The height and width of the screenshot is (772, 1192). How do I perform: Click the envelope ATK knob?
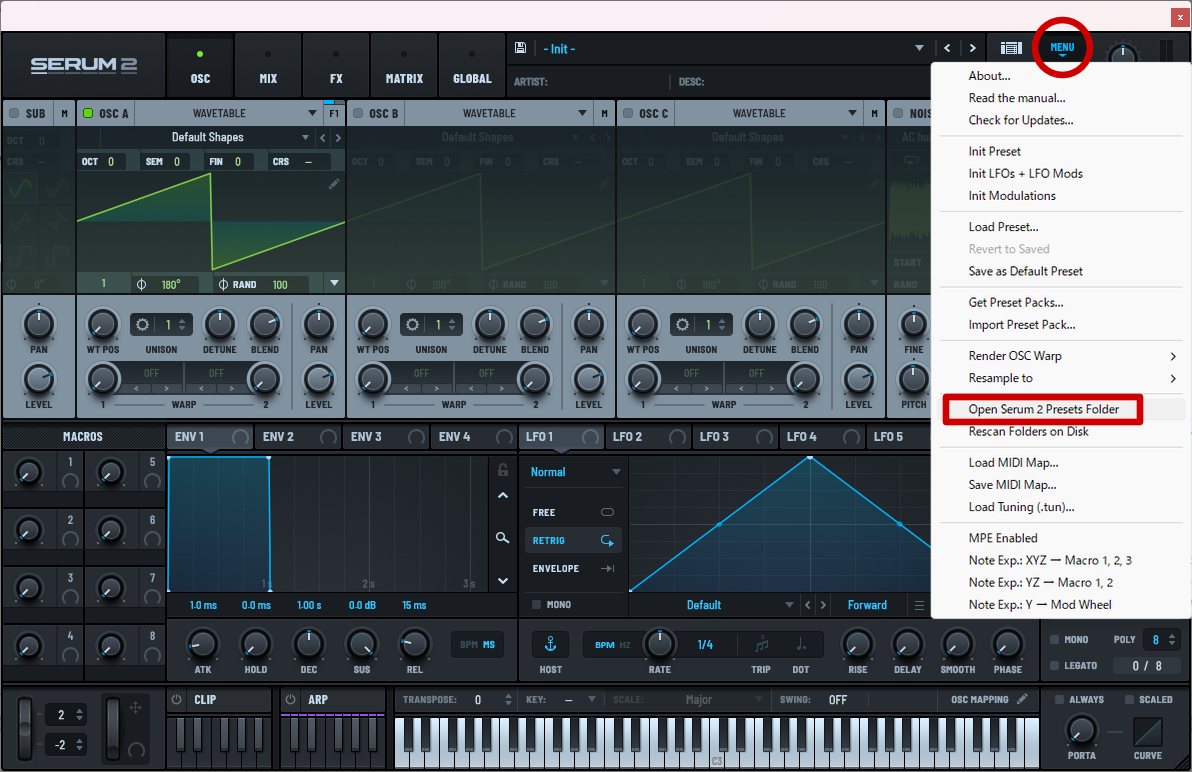pos(202,644)
